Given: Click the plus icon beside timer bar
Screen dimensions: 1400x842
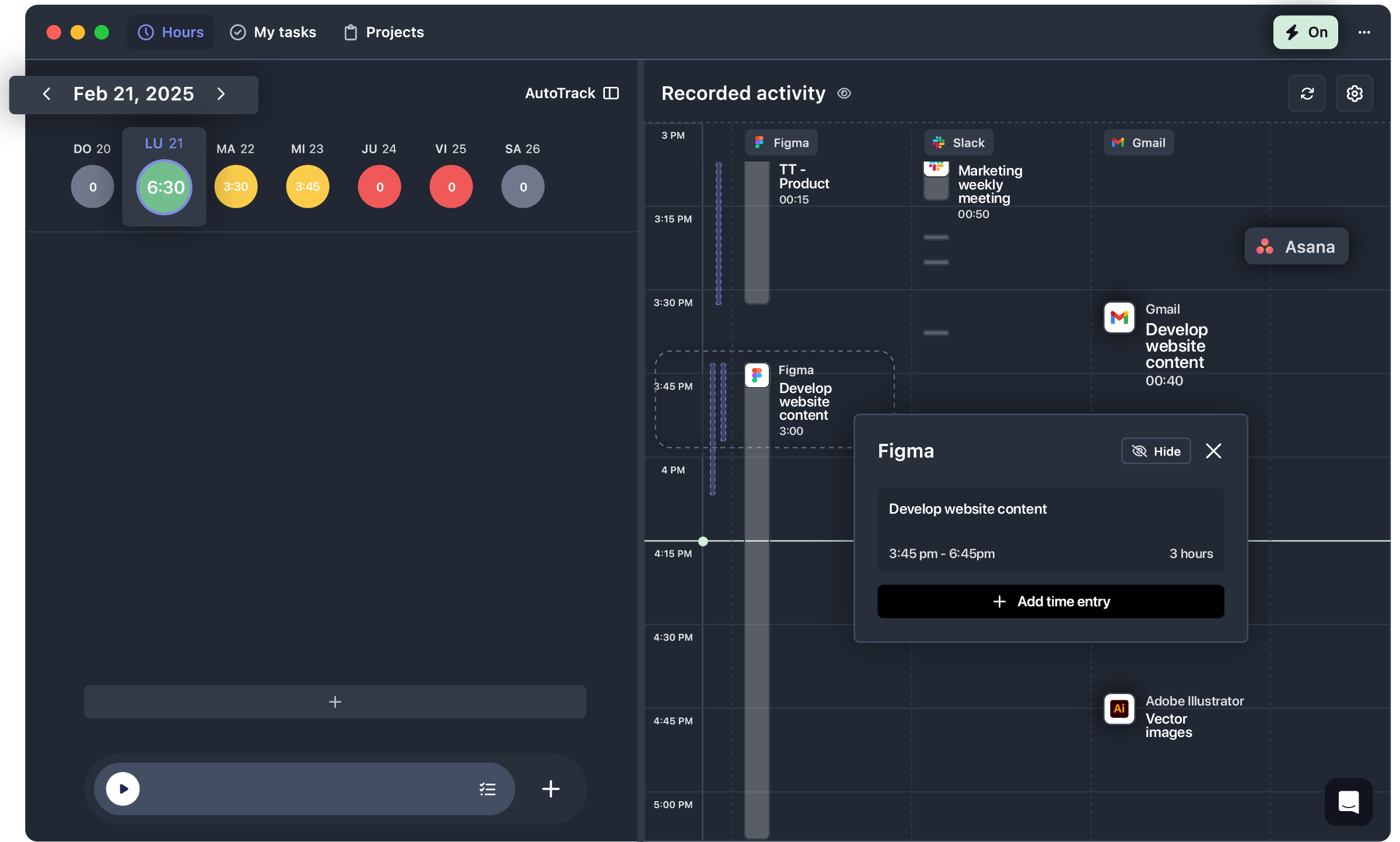Looking at the screenshot, I should point(551,789).
